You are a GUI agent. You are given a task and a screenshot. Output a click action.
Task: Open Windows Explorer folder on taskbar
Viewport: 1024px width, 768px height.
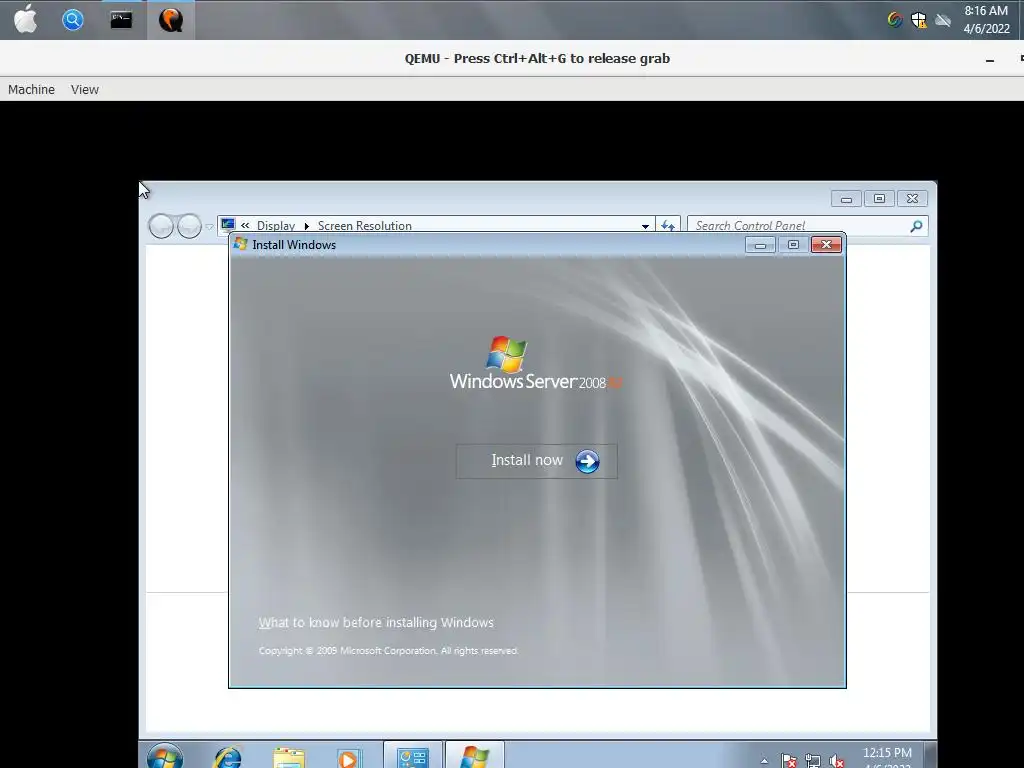[x=289, y=758]
